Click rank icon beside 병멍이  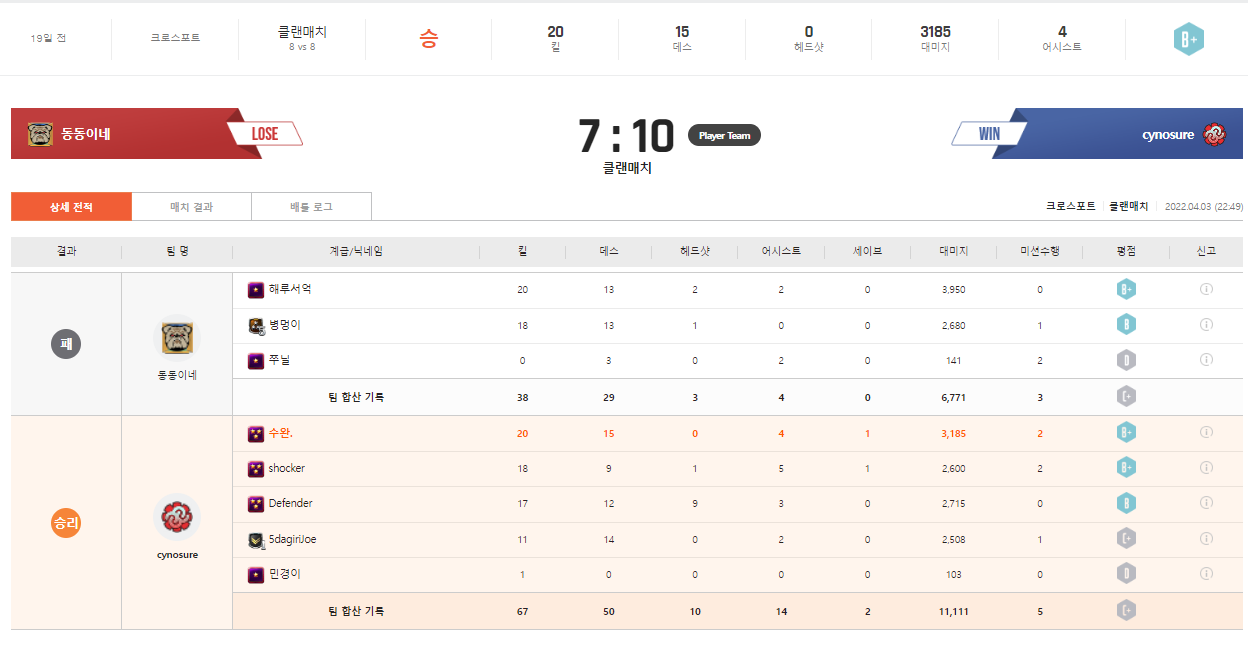[256, 326]
